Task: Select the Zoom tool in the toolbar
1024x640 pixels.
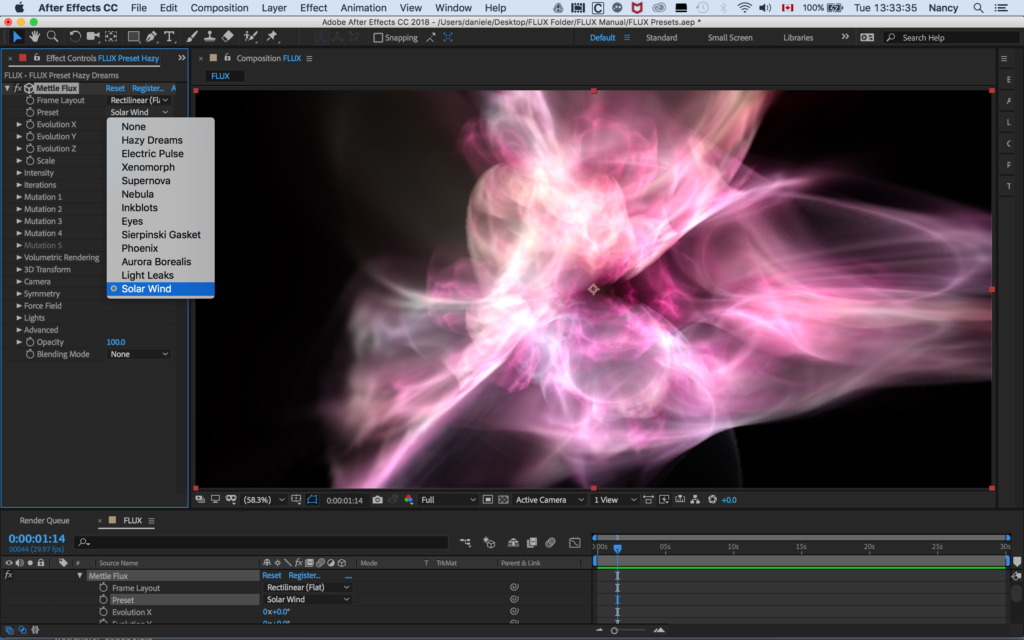Action: point(52,37)
